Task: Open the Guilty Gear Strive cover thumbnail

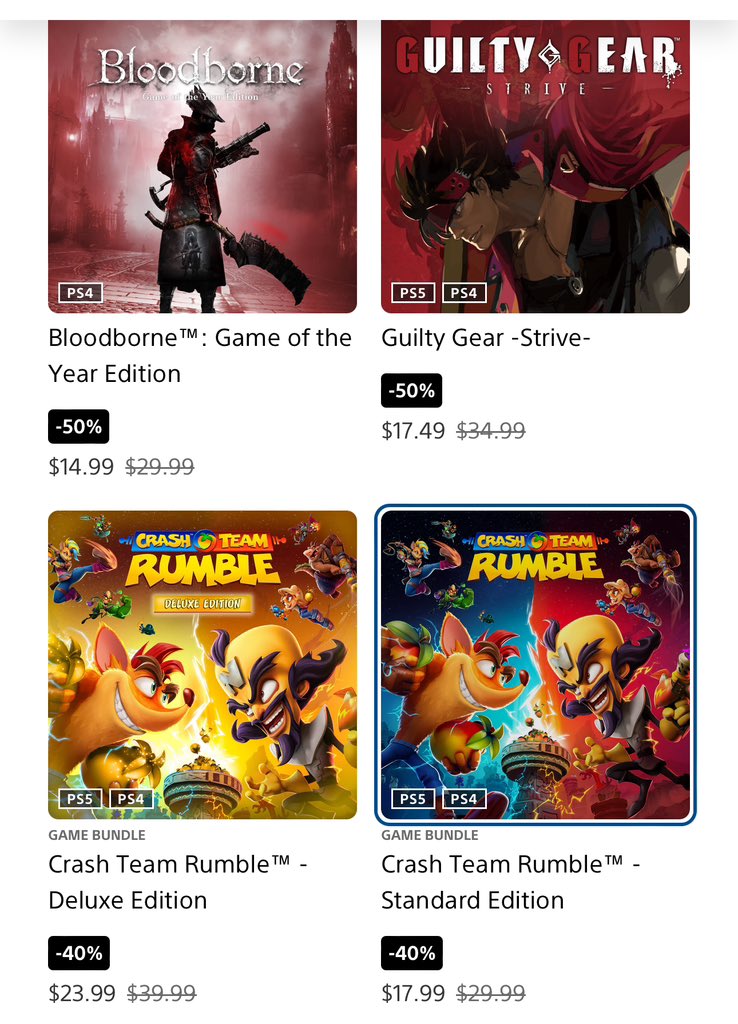Action: click(x=536, y=167)
